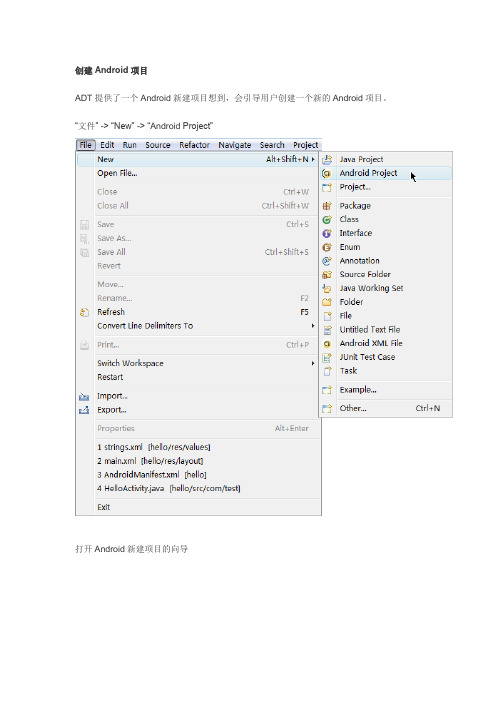Screen dimensions: 496x702
Task: Click the Import icon
Action: pyautogui.click(x=84, y=396)
